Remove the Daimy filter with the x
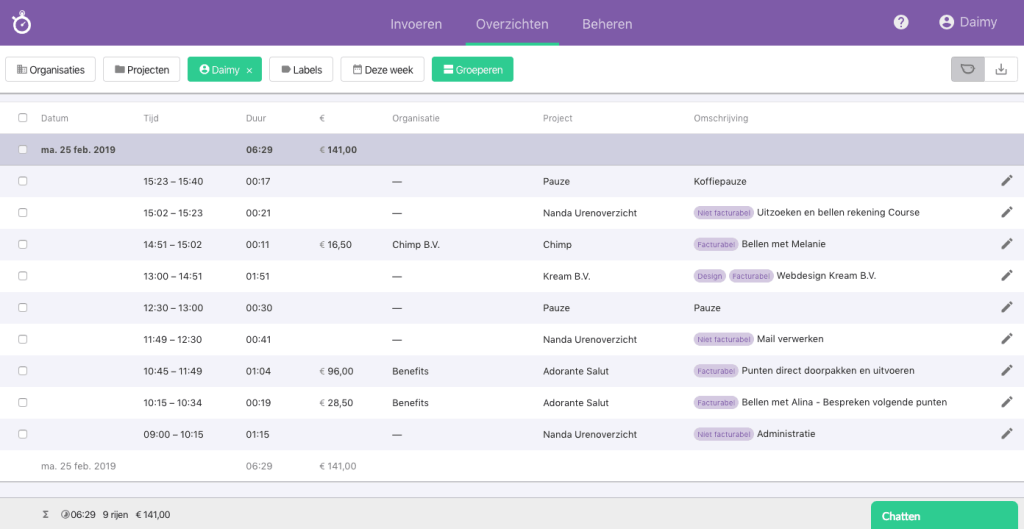 pyautogui.click(x=249, y=70)
